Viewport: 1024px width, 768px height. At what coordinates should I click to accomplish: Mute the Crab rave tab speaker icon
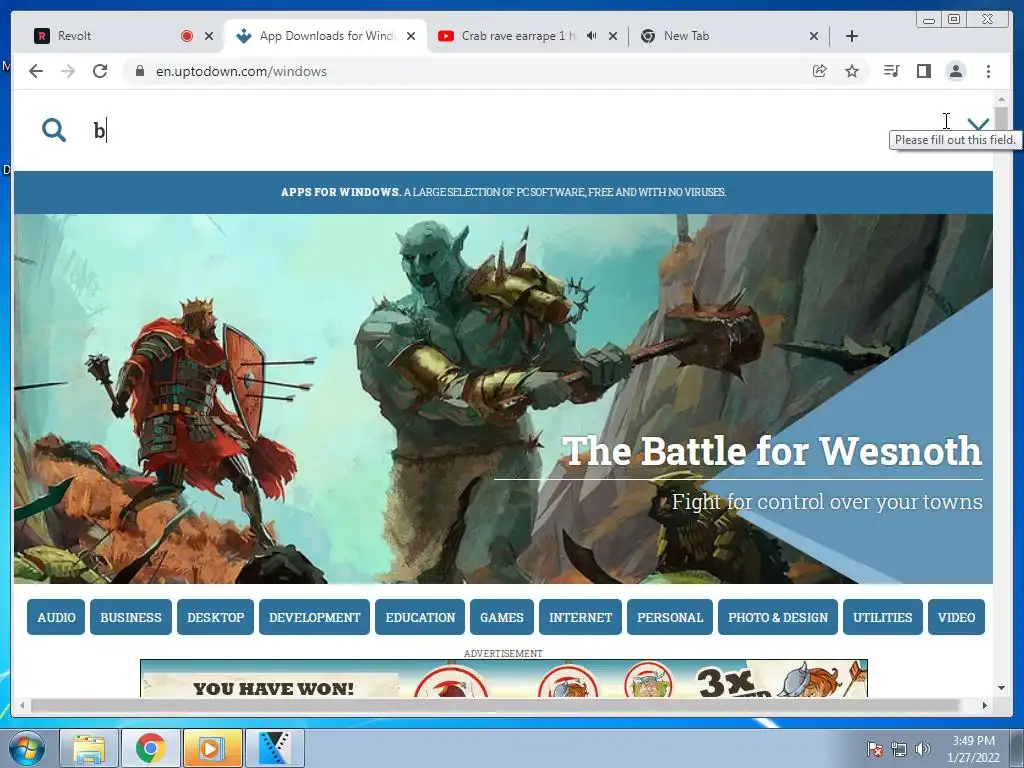(592, 36)
